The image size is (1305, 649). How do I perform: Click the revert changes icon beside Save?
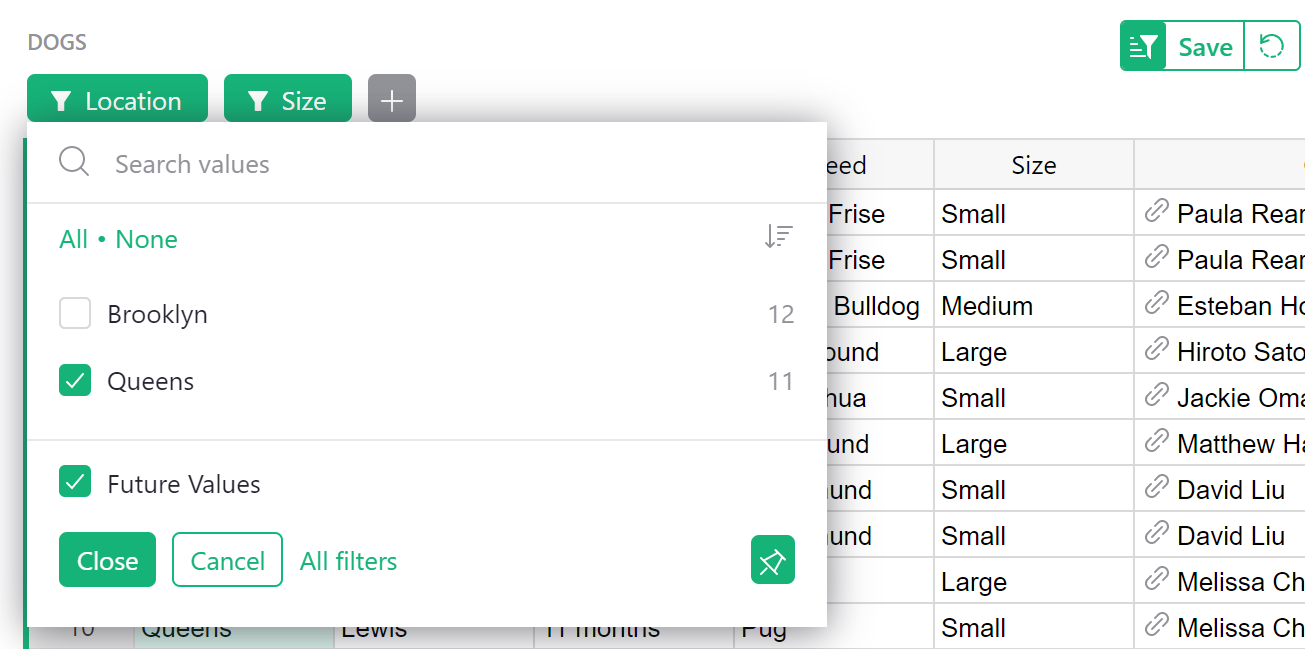pyautogui.click(x=1272, y=45)
